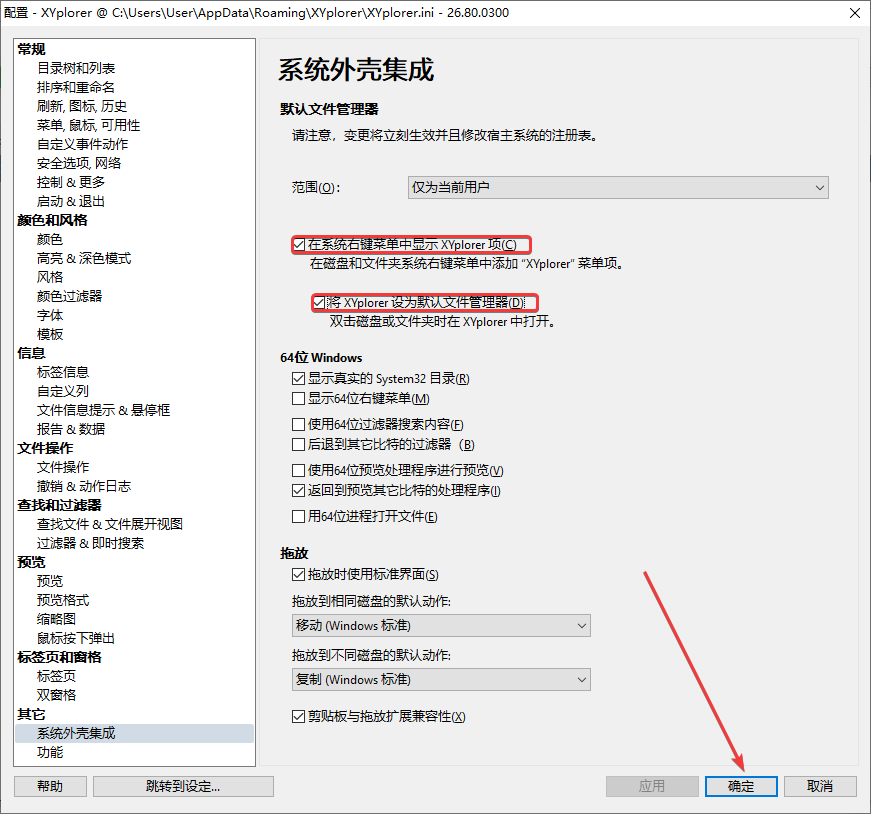
Task: Close the configuration dialog window
Action: (x=855, y=13)
